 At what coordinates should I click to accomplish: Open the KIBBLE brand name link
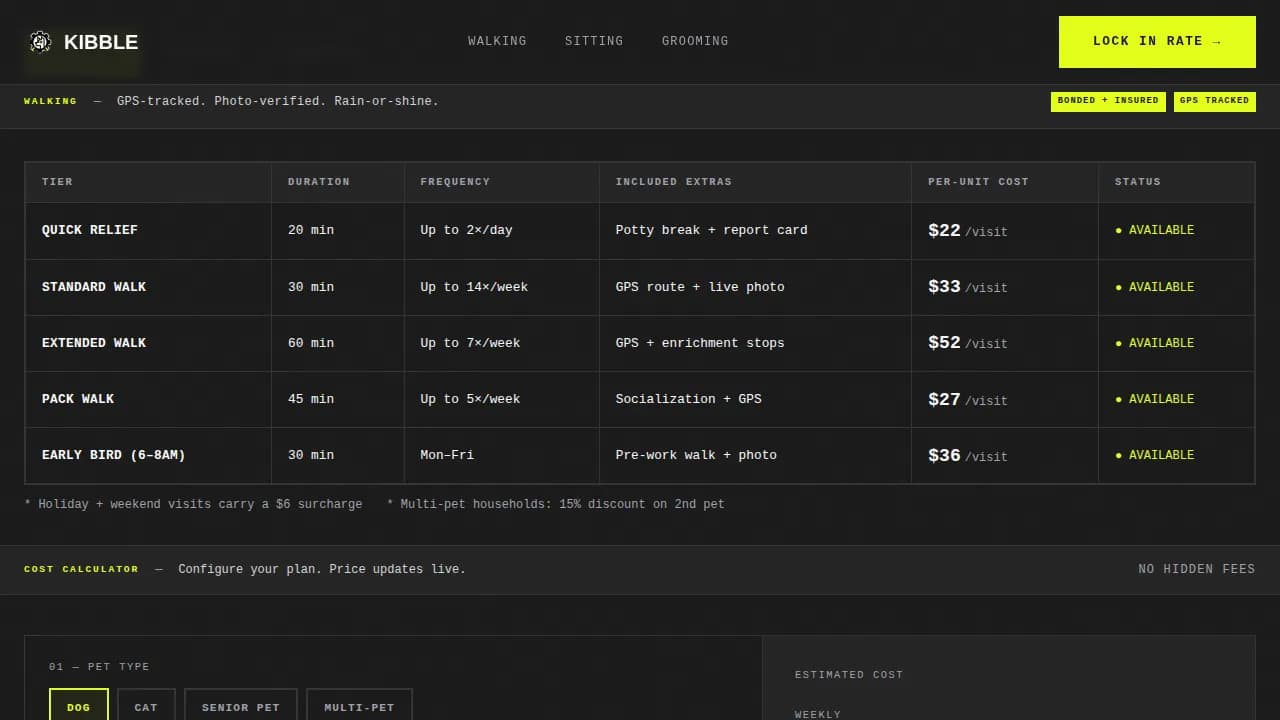pyautogui.click(x=101, y=42)
